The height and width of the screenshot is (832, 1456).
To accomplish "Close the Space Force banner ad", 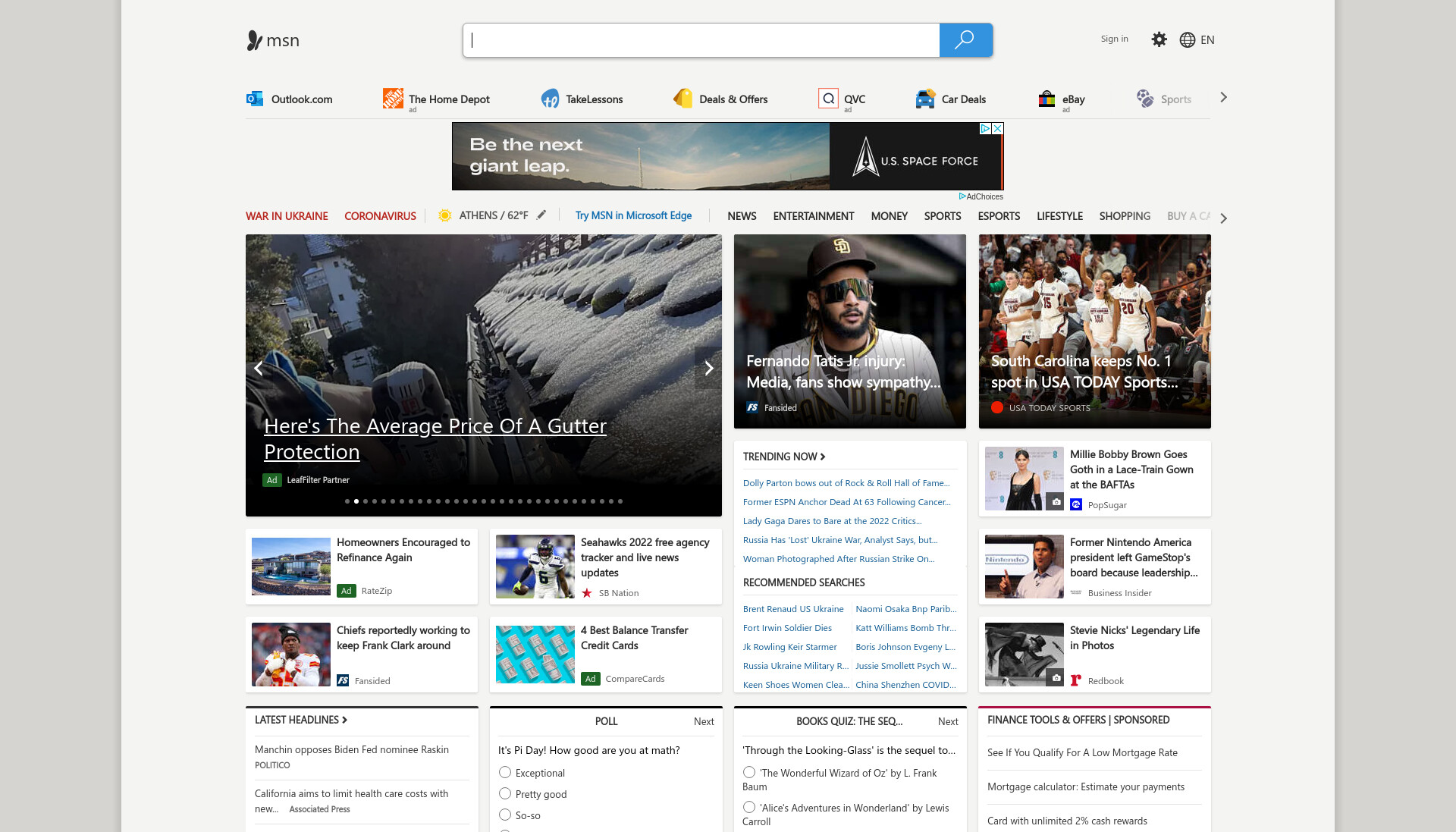I will (x=998, y=129).
